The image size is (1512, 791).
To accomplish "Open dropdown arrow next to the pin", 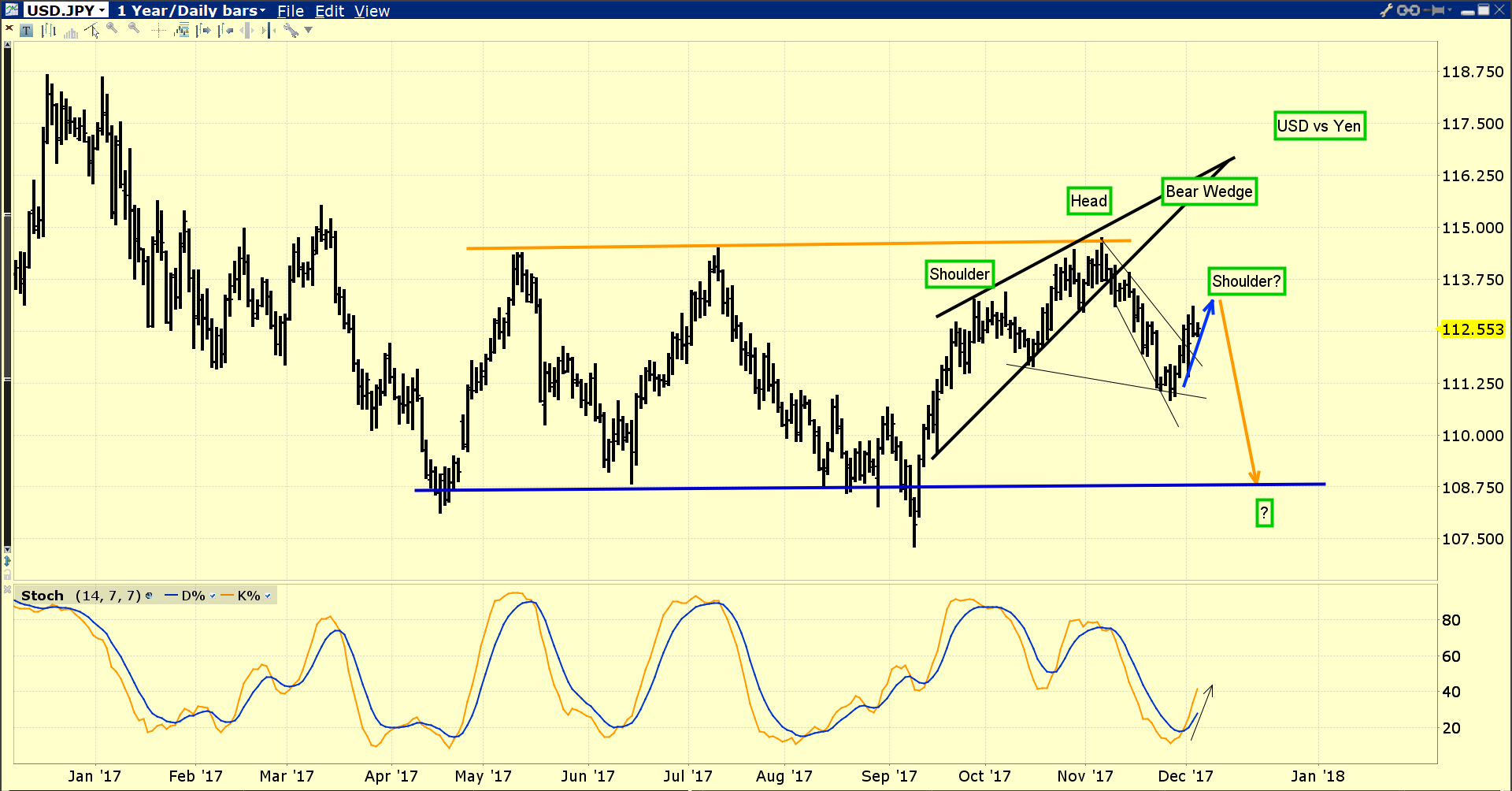I will tap(1450, 9).
